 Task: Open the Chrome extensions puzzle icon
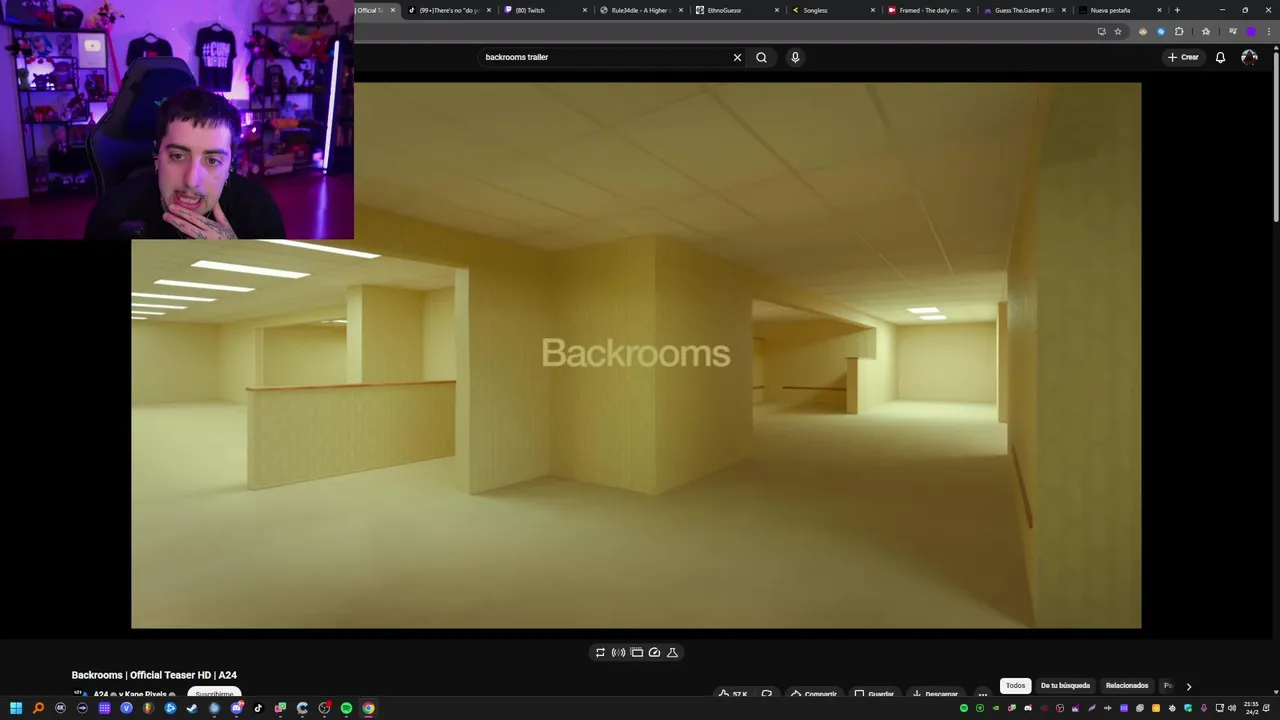[x=1179, y=31]
